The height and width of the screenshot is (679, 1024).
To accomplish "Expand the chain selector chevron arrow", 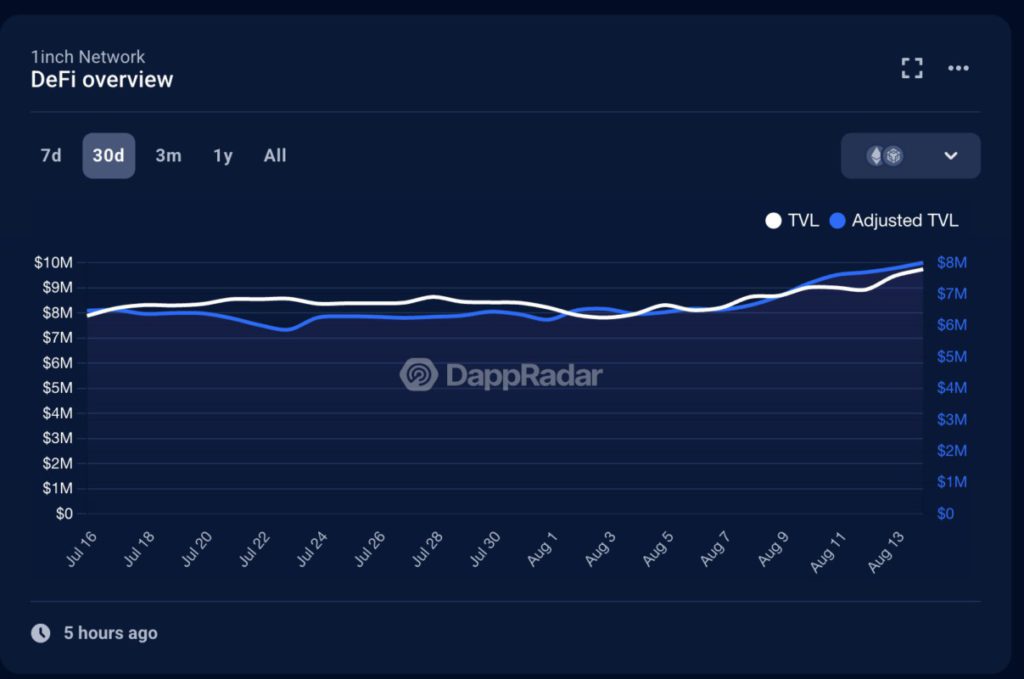I will pos(951,156).
